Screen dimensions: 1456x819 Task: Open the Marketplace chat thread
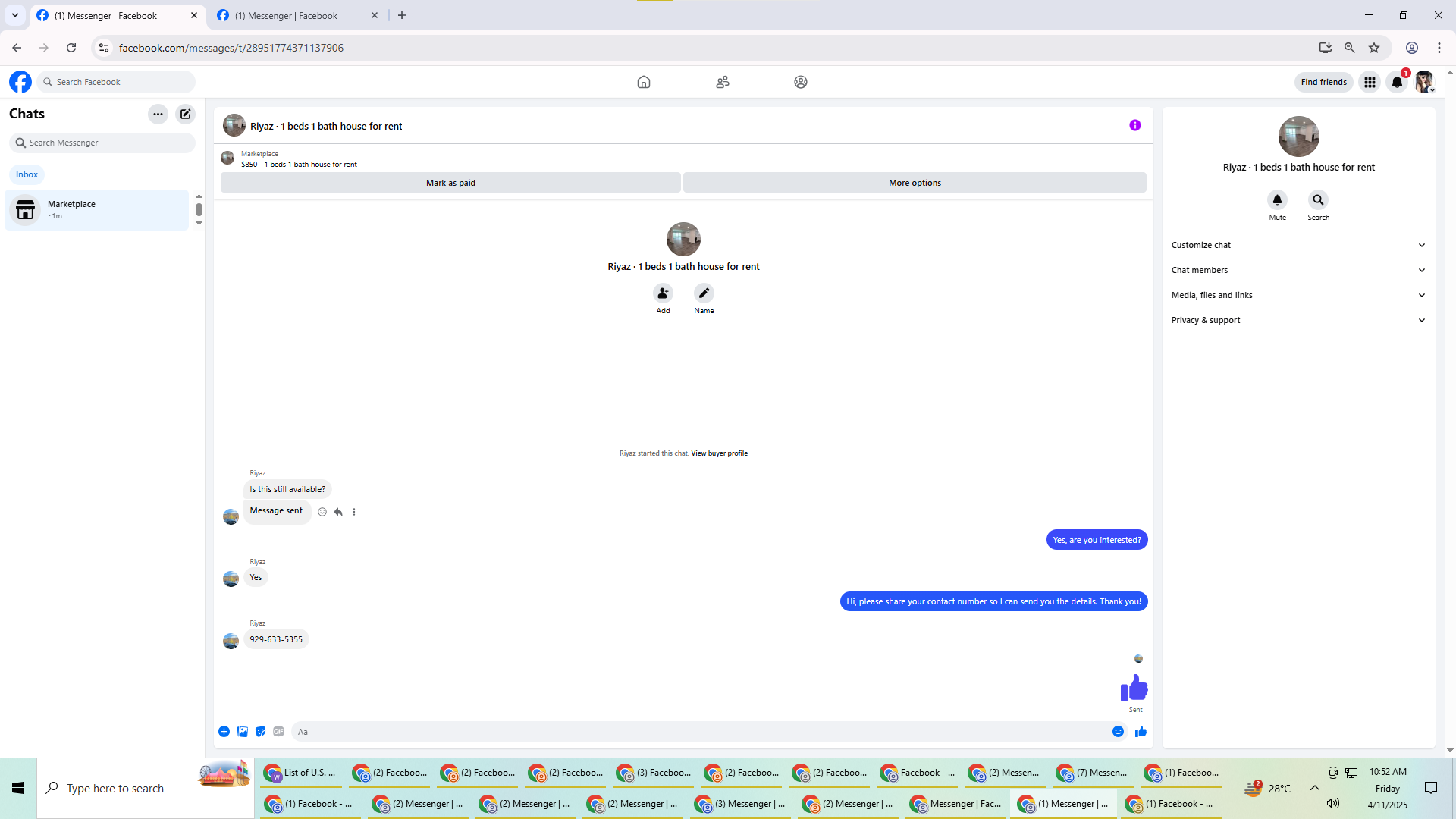click(x=97, y=210)
